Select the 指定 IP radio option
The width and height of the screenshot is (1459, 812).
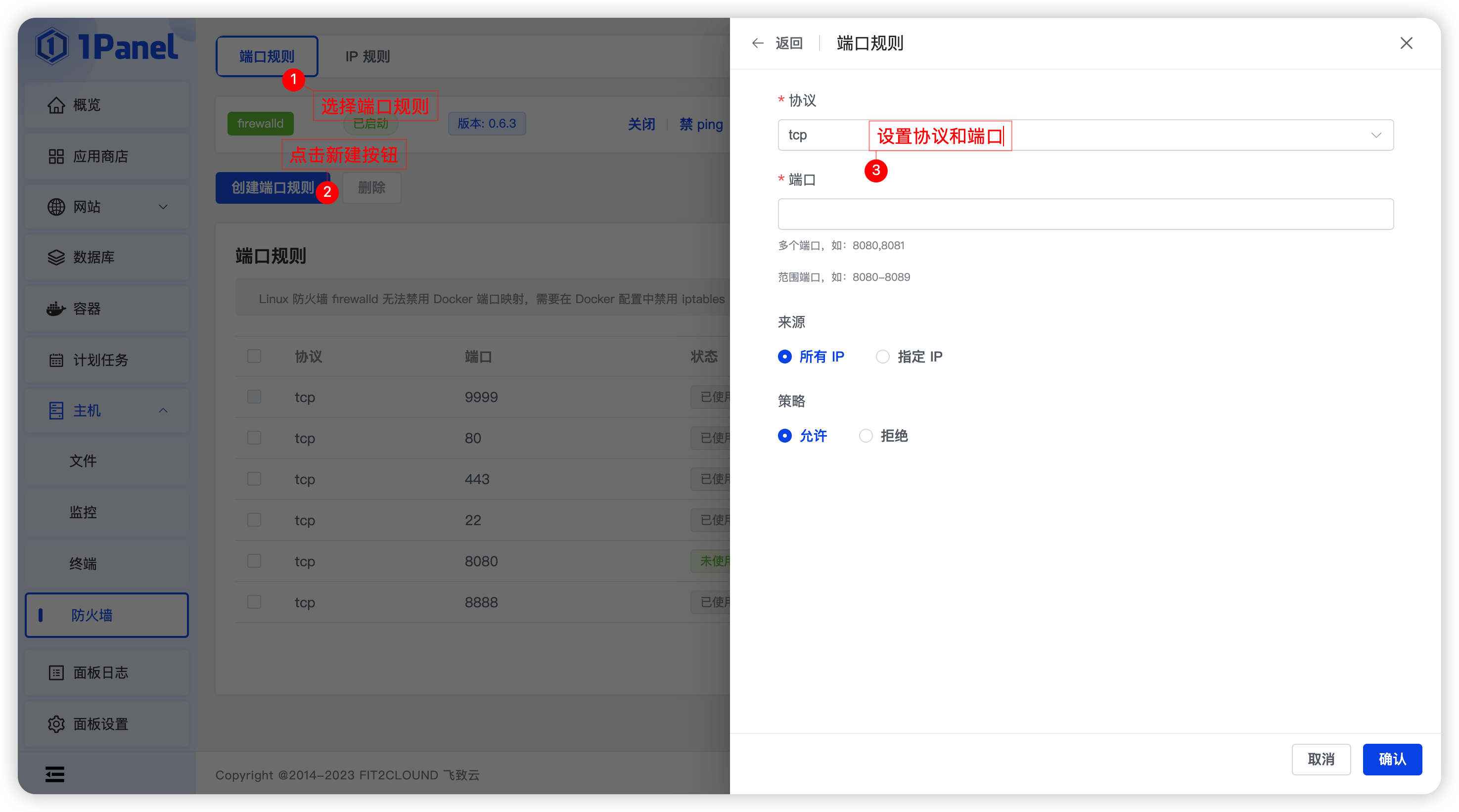(x=882, y=357)
